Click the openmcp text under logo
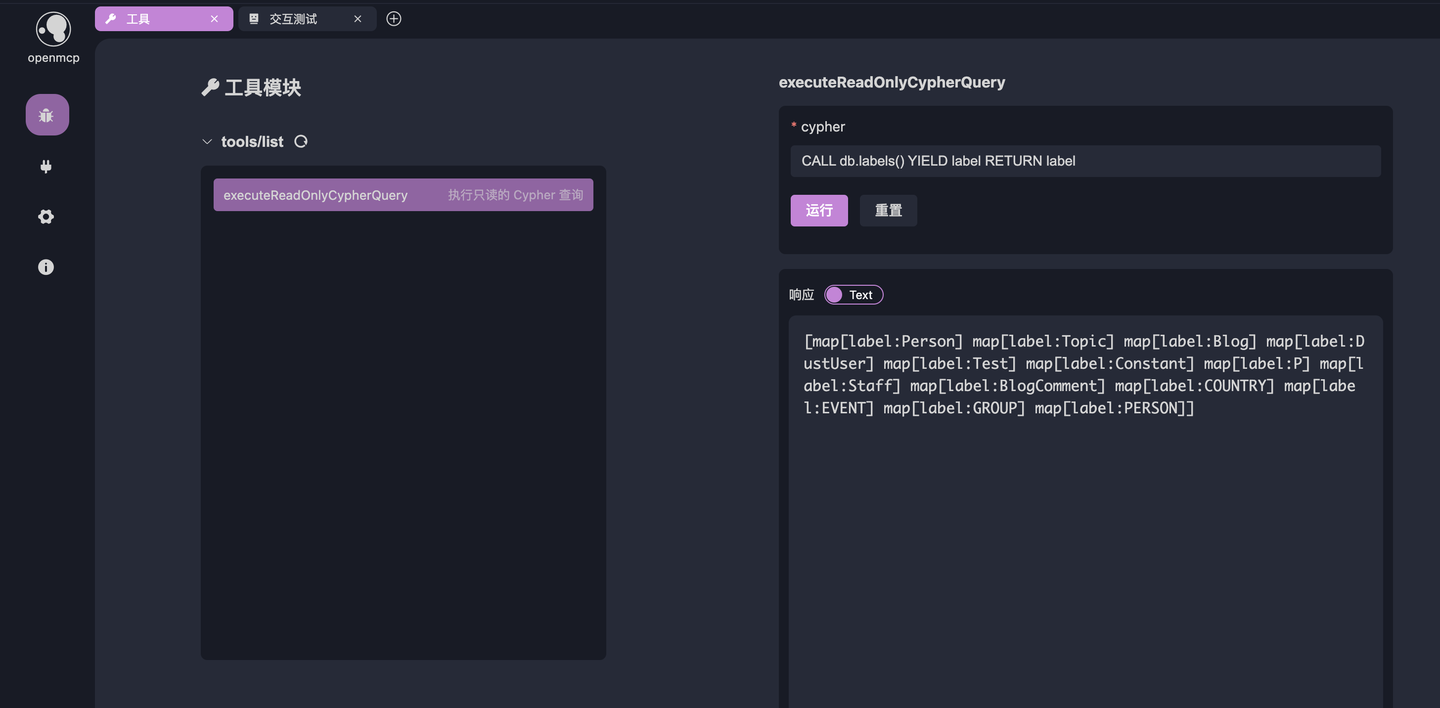 click(x=53, y=58)
